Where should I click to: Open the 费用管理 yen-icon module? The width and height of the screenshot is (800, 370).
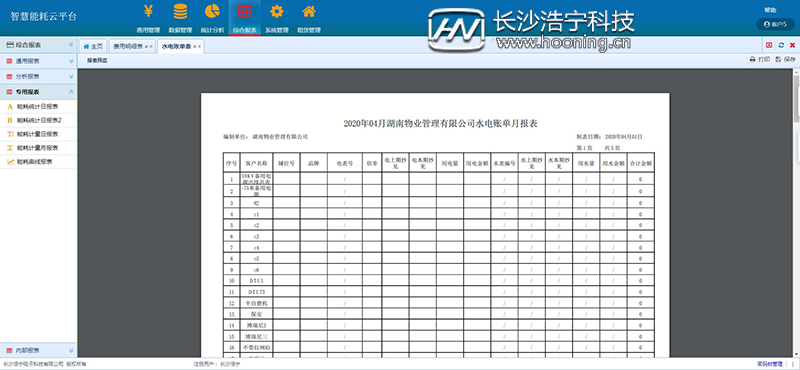coord(148,18)
